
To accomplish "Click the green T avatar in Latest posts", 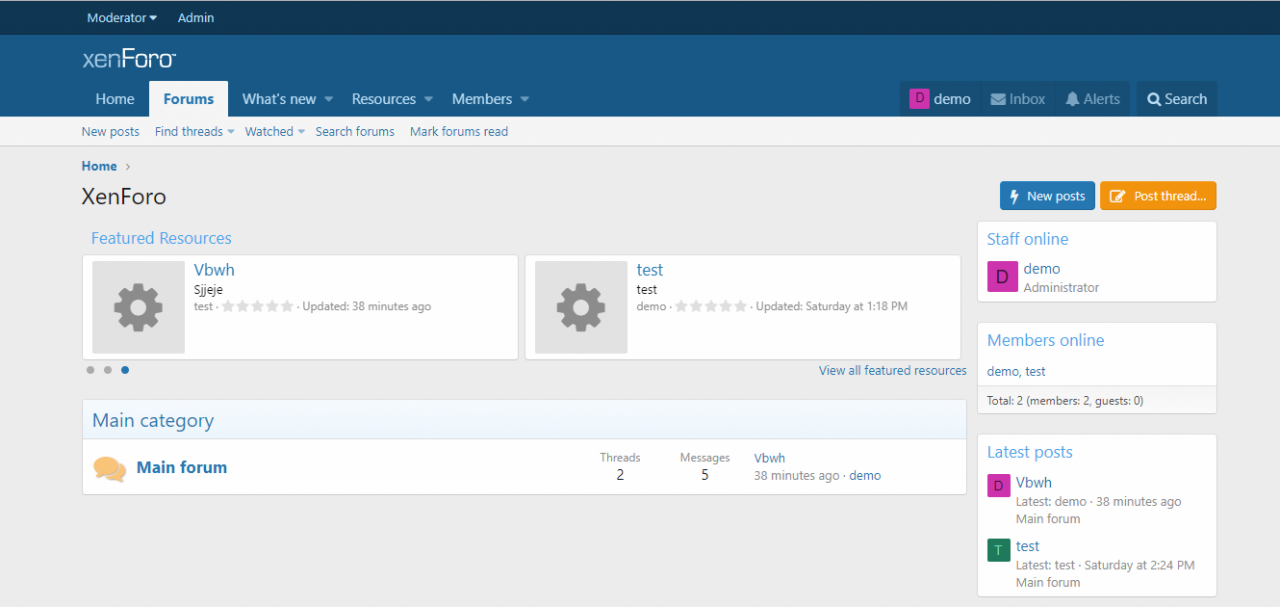I will (998, 550).
